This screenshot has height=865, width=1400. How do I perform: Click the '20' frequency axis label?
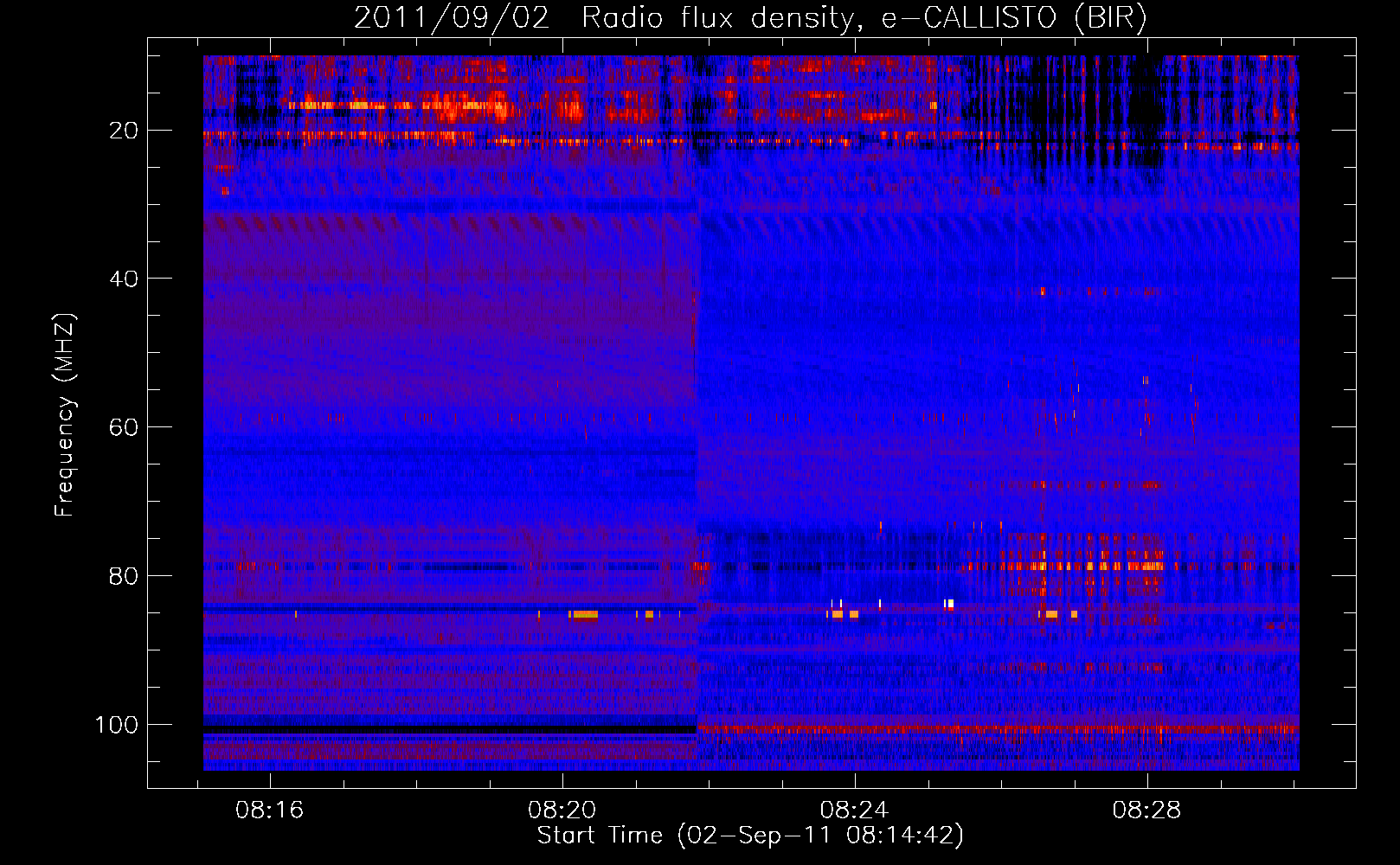coord(124,131)
